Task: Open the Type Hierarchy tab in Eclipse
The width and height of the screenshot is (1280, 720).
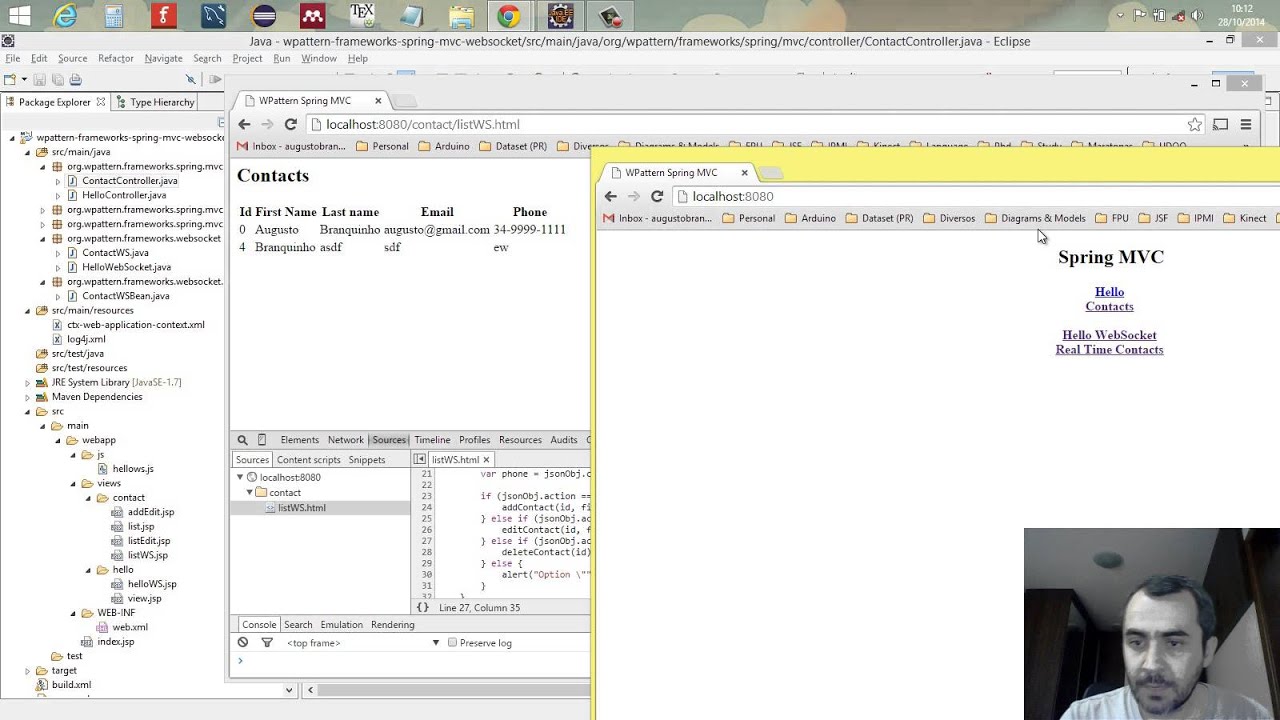Action: pos(155,102)
